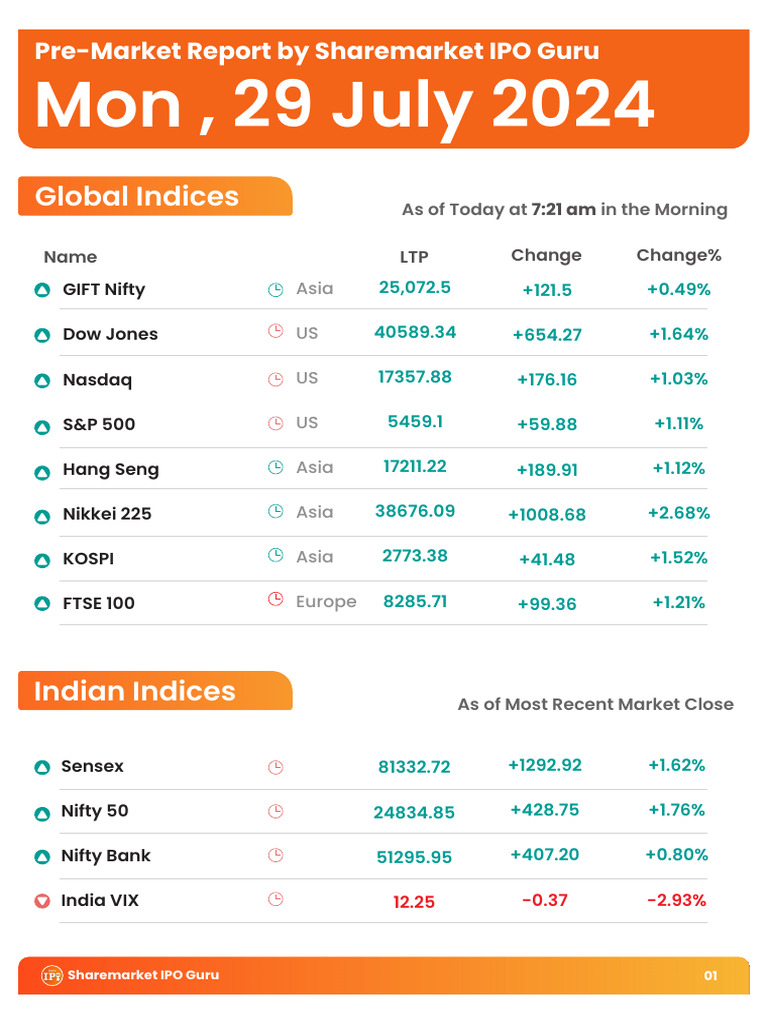Screen dimensions: 768x1024
Task: Click the Sharemarket IPO Guru footer text
Action: tap(143, 975)
